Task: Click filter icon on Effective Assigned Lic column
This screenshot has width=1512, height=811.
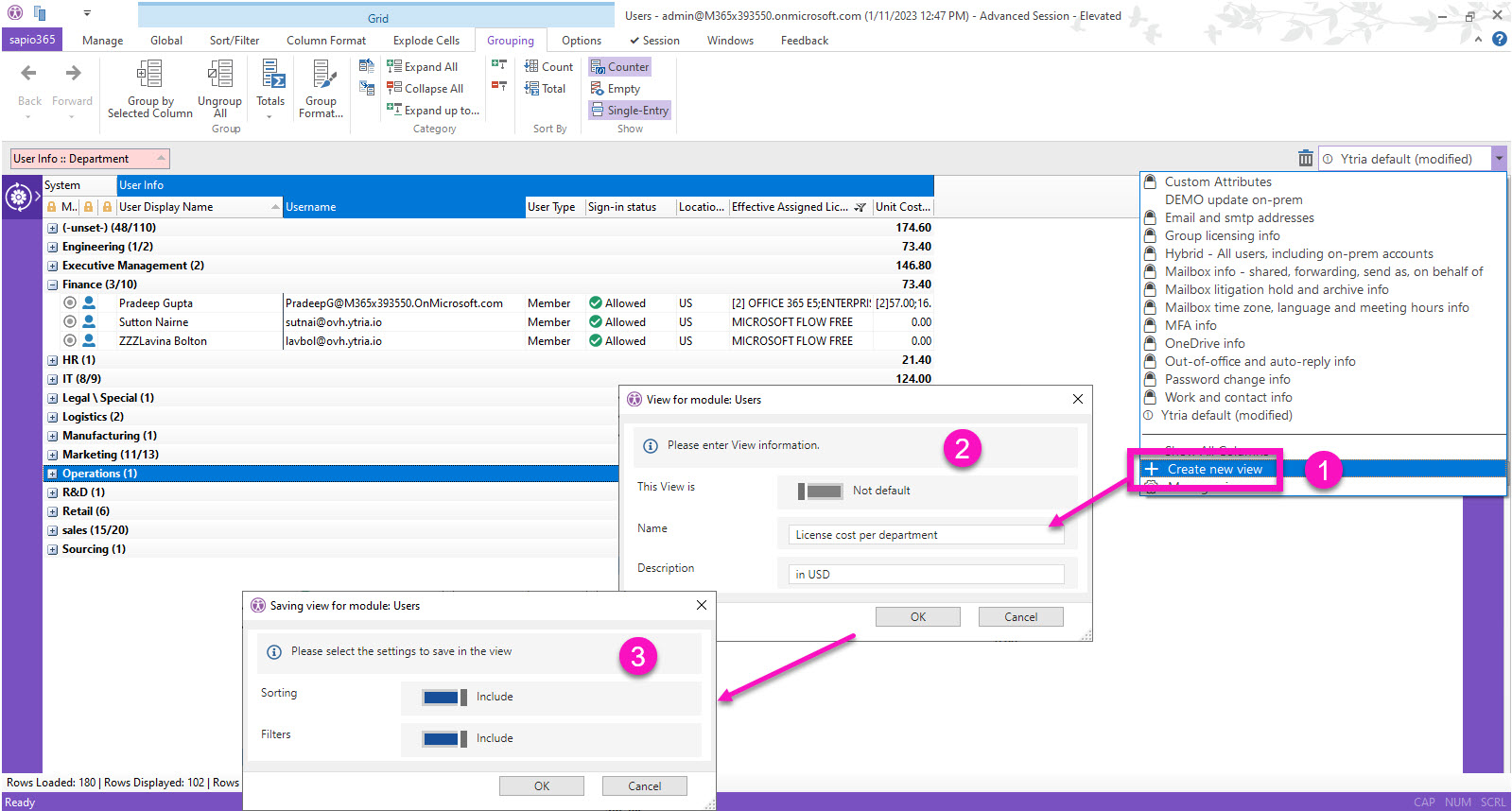Action: pos(860,207)
